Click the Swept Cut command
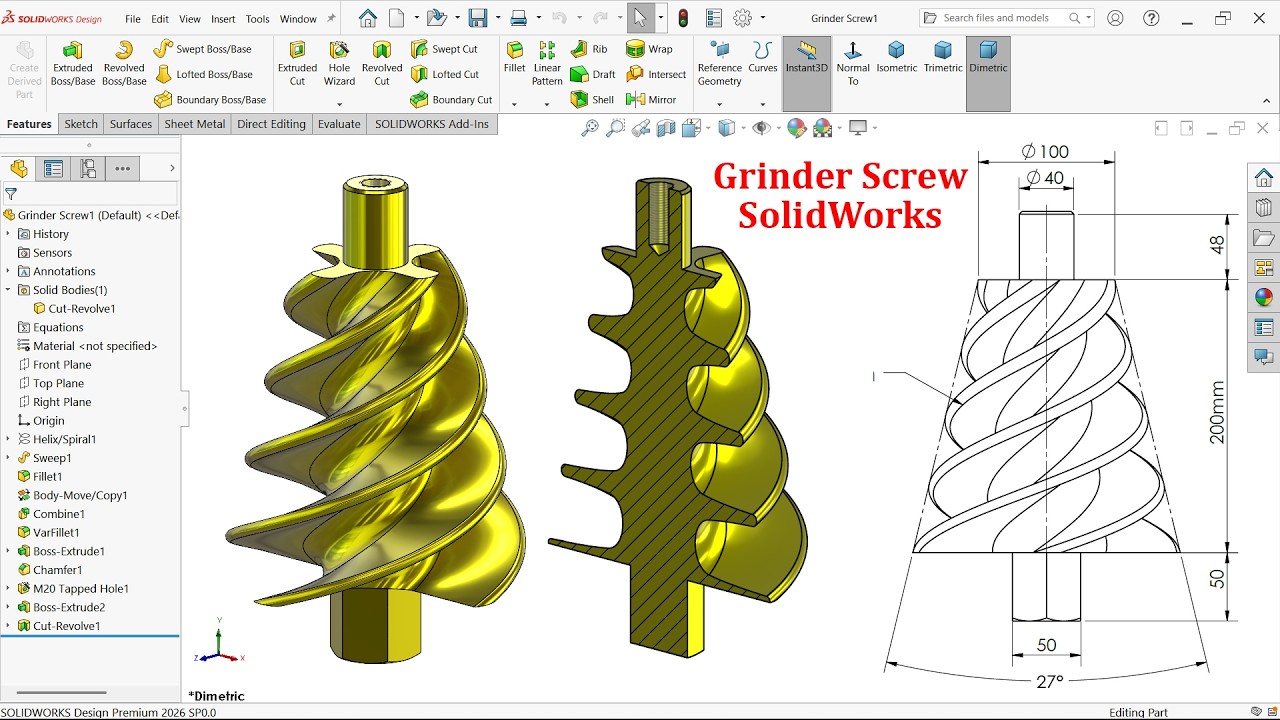Viewport: 1280px width, 720px height. pos(444,49)
